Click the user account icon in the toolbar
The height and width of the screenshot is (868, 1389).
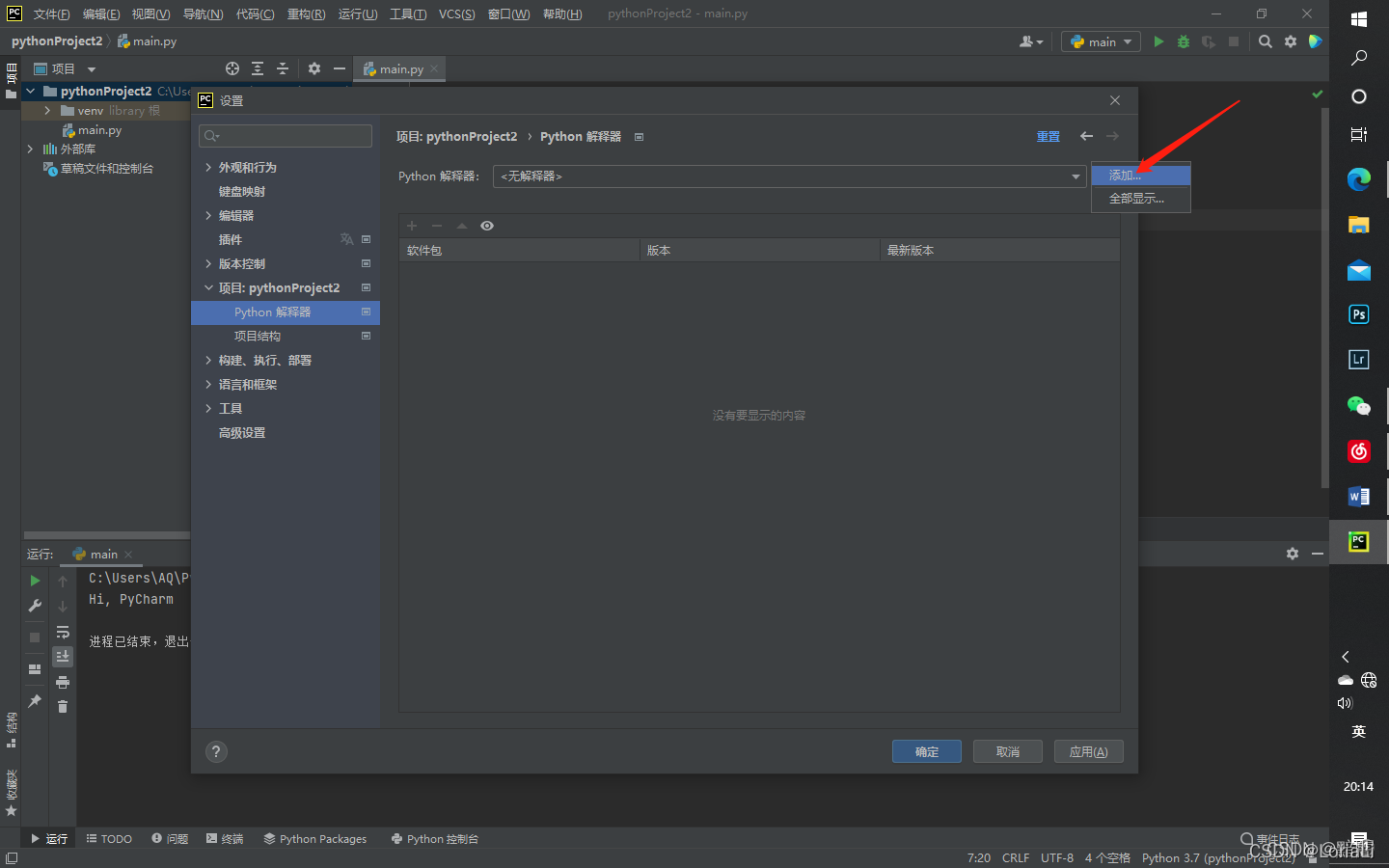pyautogui.click(x=1030, y=41)
